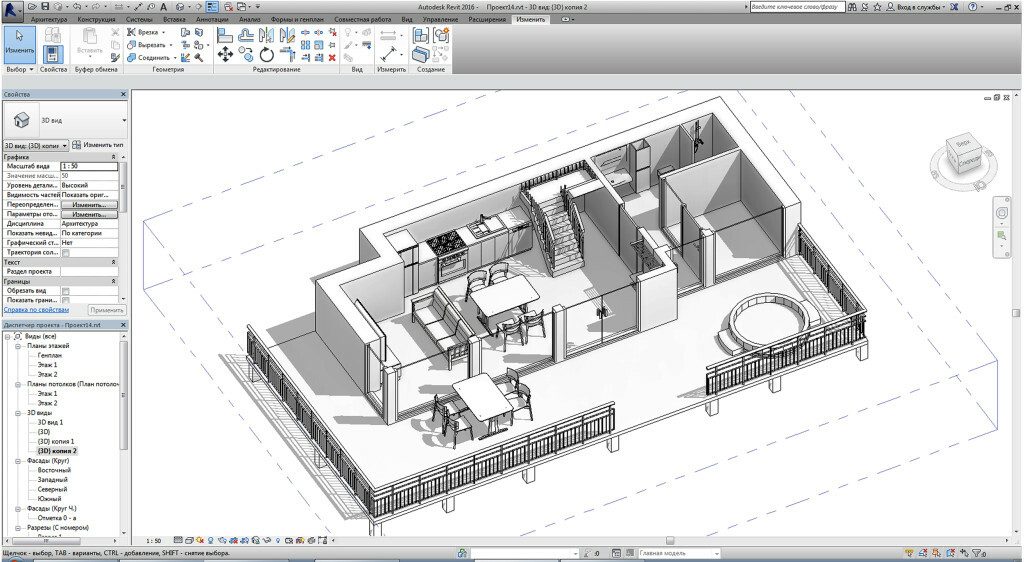The width and height of the screenshot is (1024, 562).
Task: Switch to the Архитектура ribbon tab
Action: point(49,19)
